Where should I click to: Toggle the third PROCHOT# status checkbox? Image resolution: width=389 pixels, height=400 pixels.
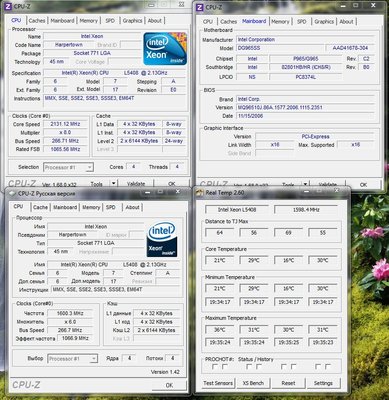pyautogui.click(x=284, y=367)
